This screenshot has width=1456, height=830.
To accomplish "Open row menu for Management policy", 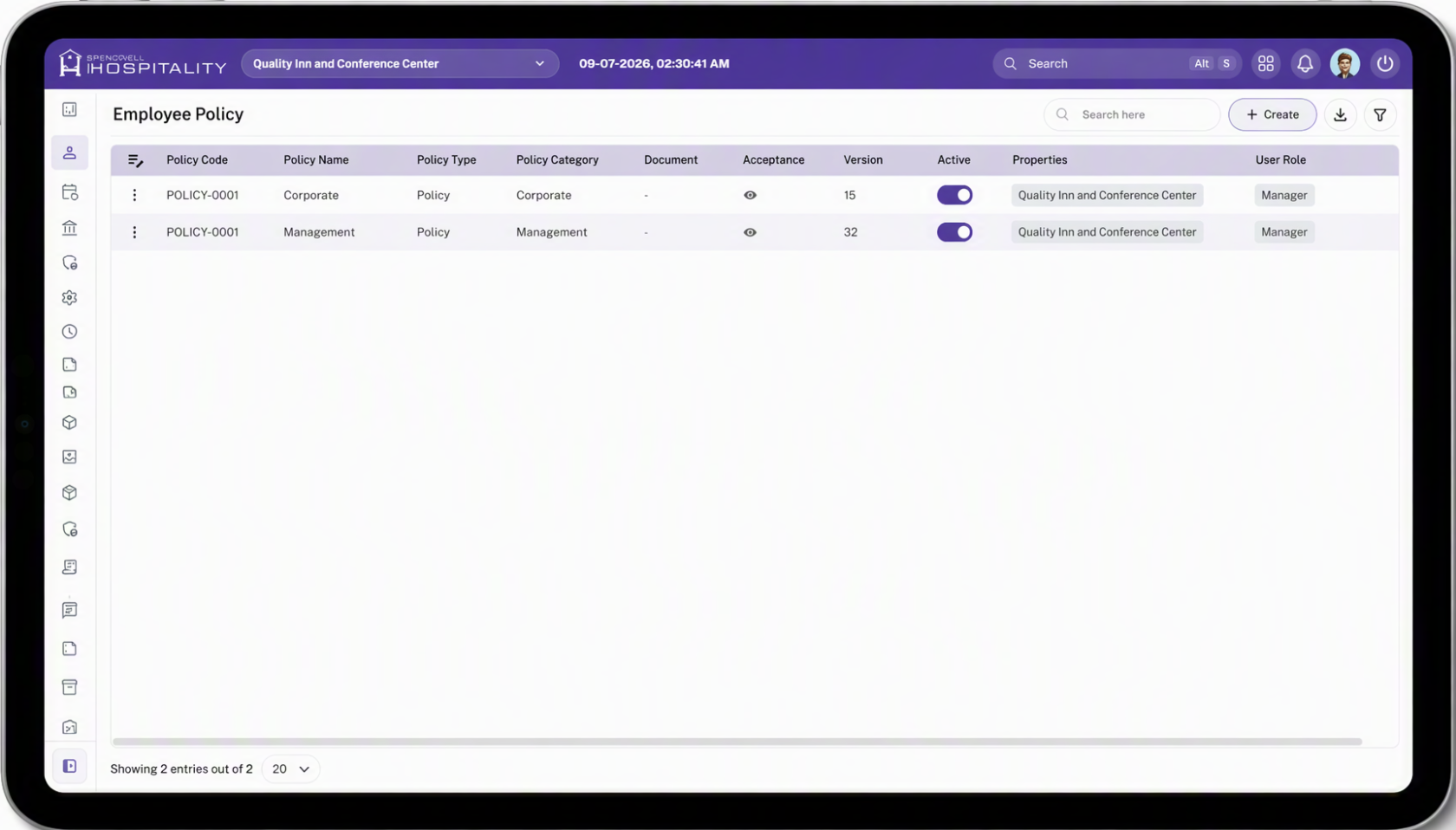I will [134, 232].
